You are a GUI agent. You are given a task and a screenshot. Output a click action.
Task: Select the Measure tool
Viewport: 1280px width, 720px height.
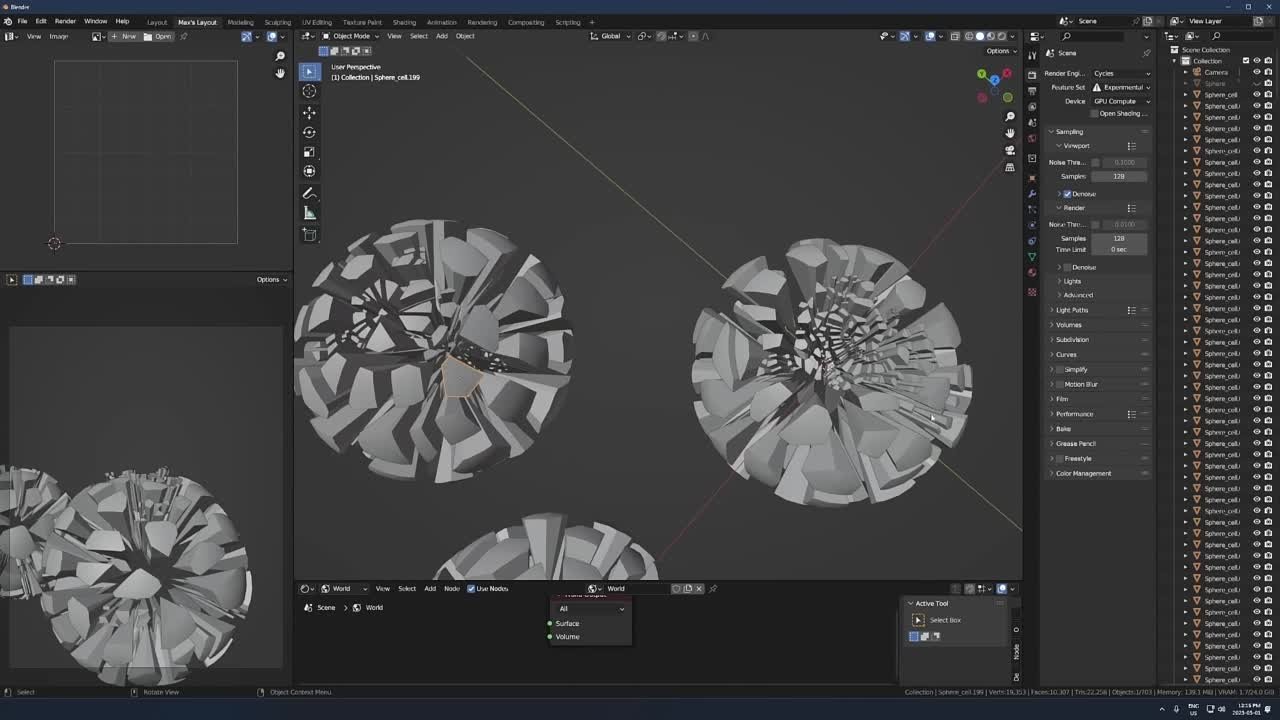click(309, 213)
